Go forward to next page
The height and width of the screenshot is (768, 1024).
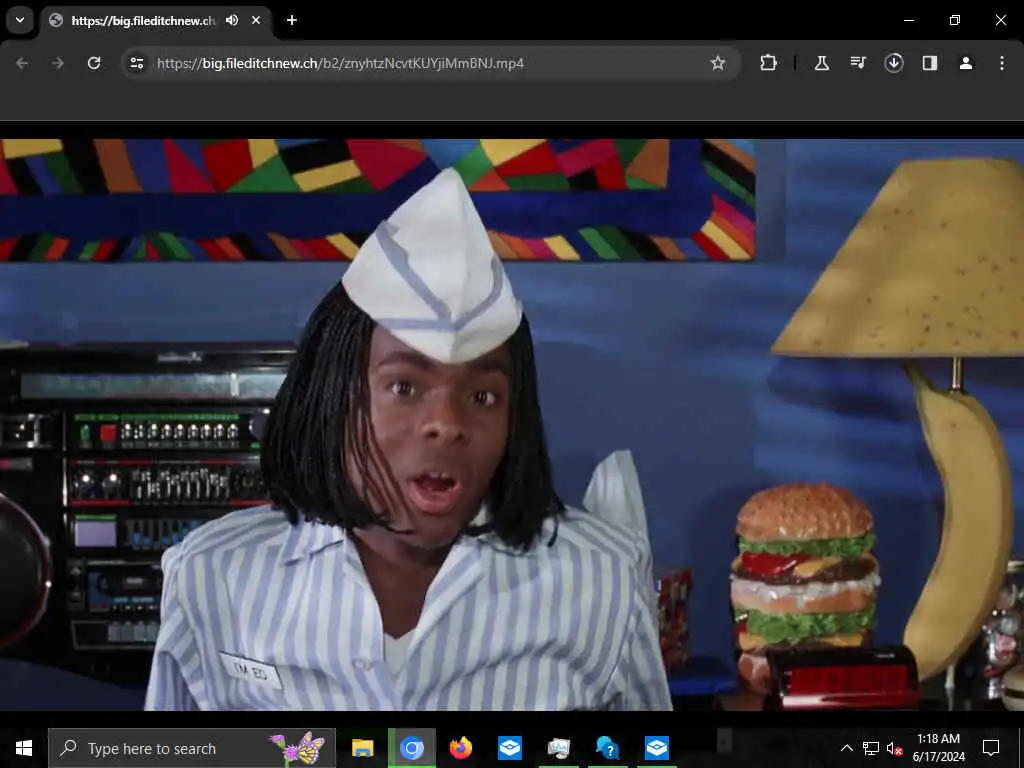(57, 63)
